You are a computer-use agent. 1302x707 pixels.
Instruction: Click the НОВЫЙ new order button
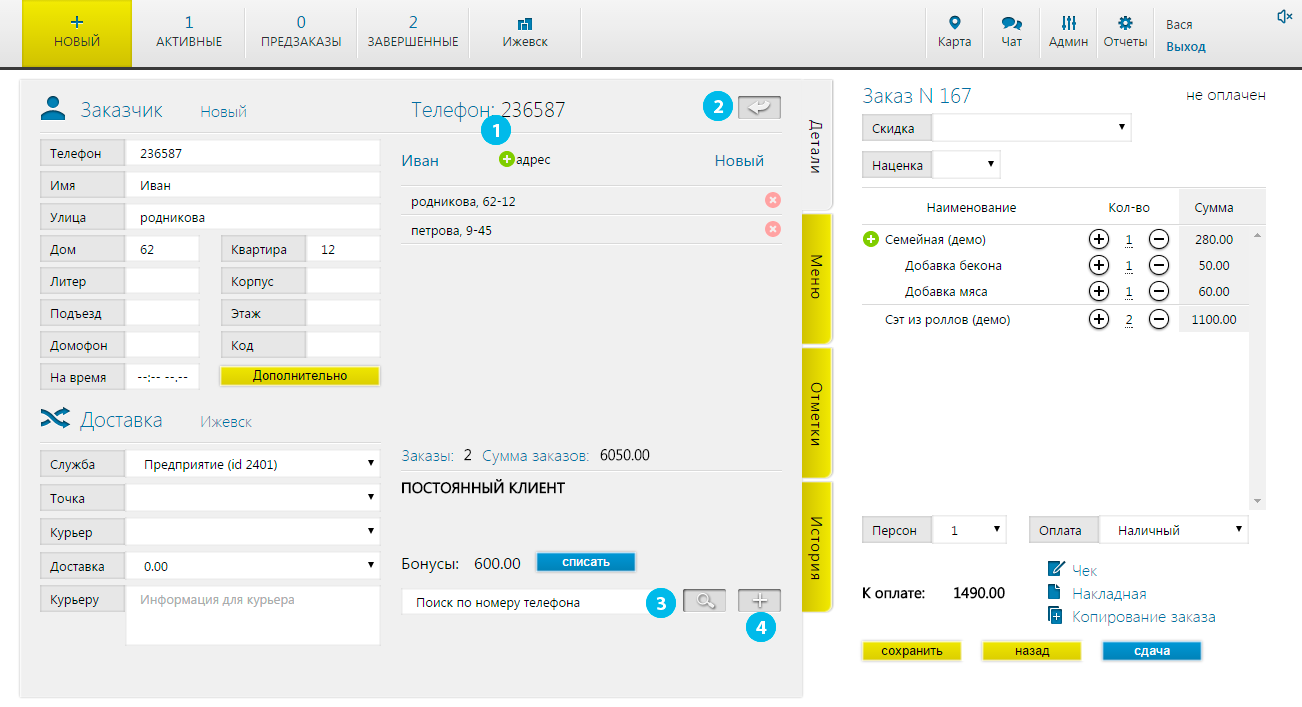tap(77, 33)
